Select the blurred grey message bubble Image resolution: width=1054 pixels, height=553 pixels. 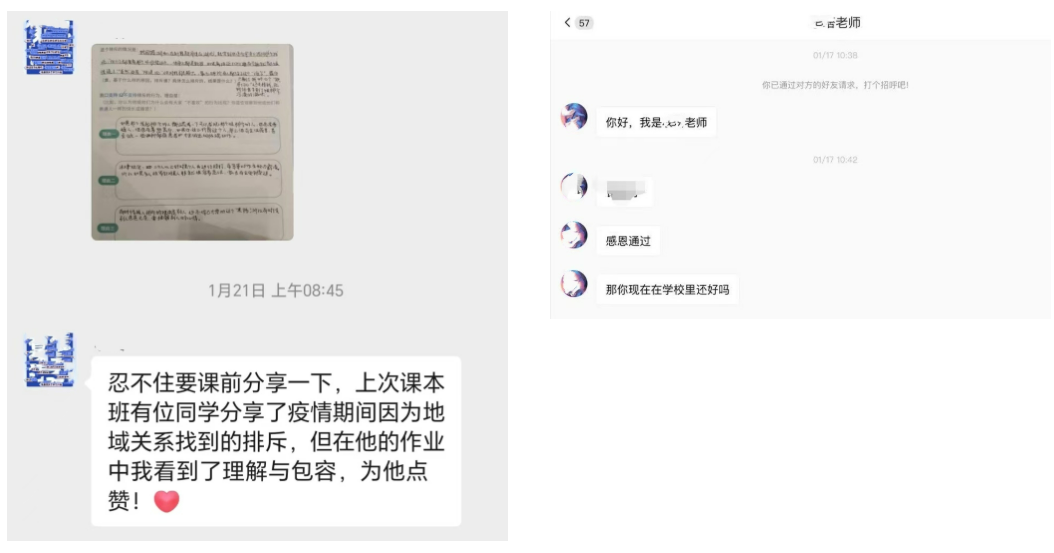(625, 191)
